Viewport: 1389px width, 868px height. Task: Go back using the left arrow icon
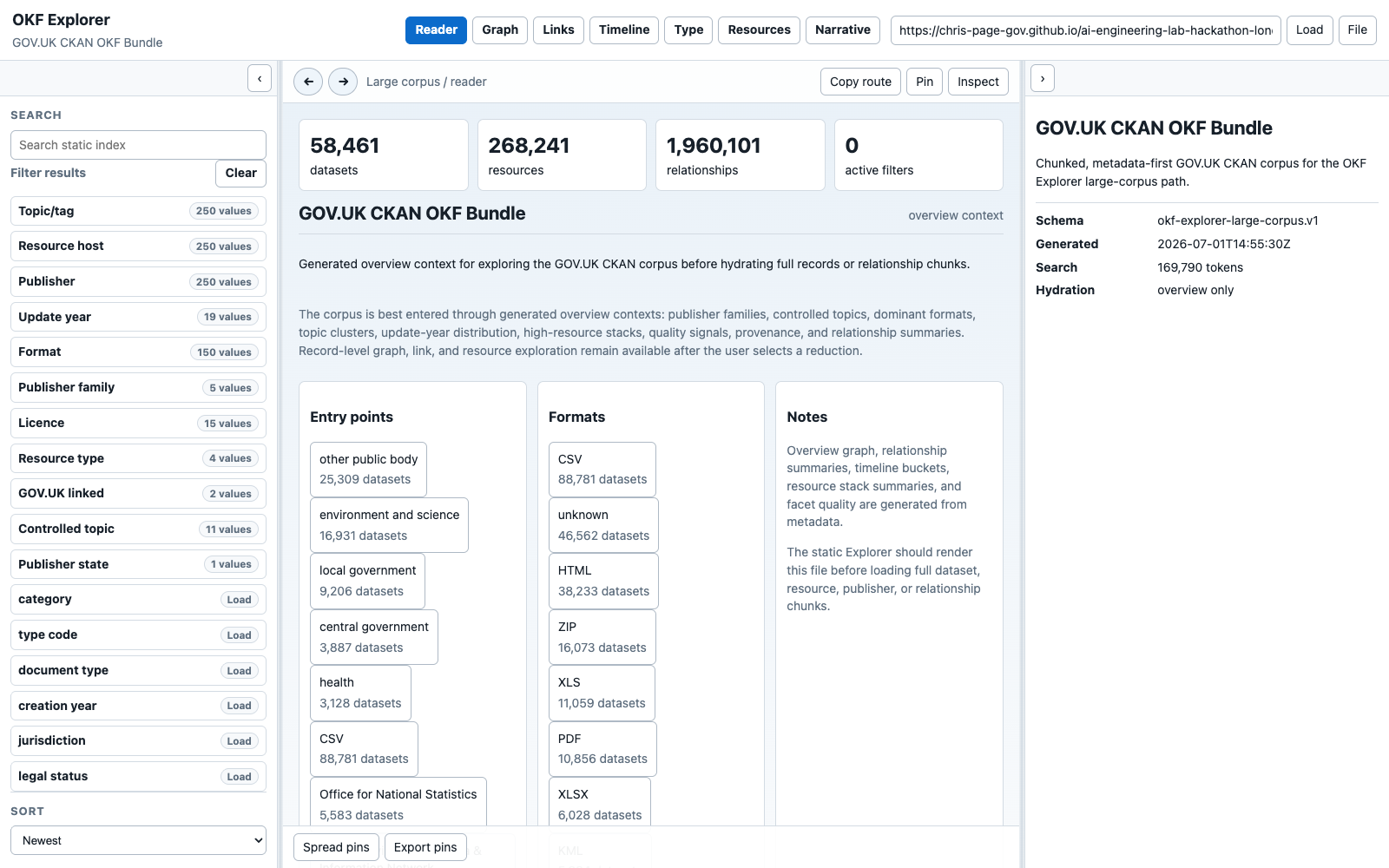(x=308, y=82)
